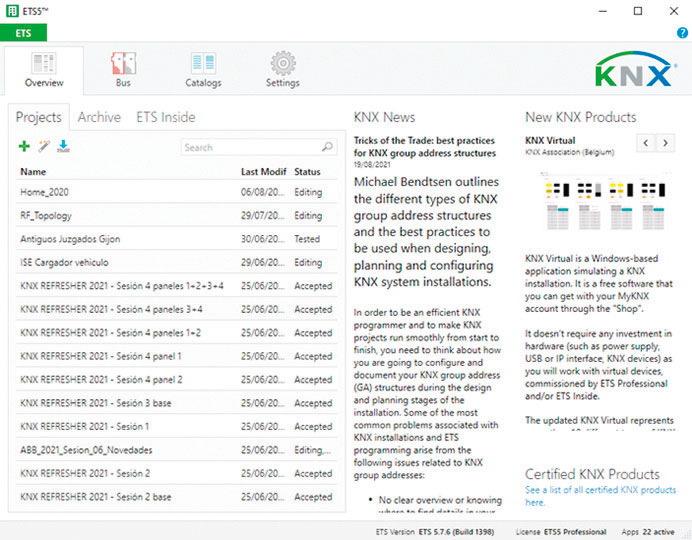This screenshot has width=692, height=540.
Task: Select Sesión 4 paneles 1+2+3+4 project
Action: pyautogui.click(x=177, y=285)
